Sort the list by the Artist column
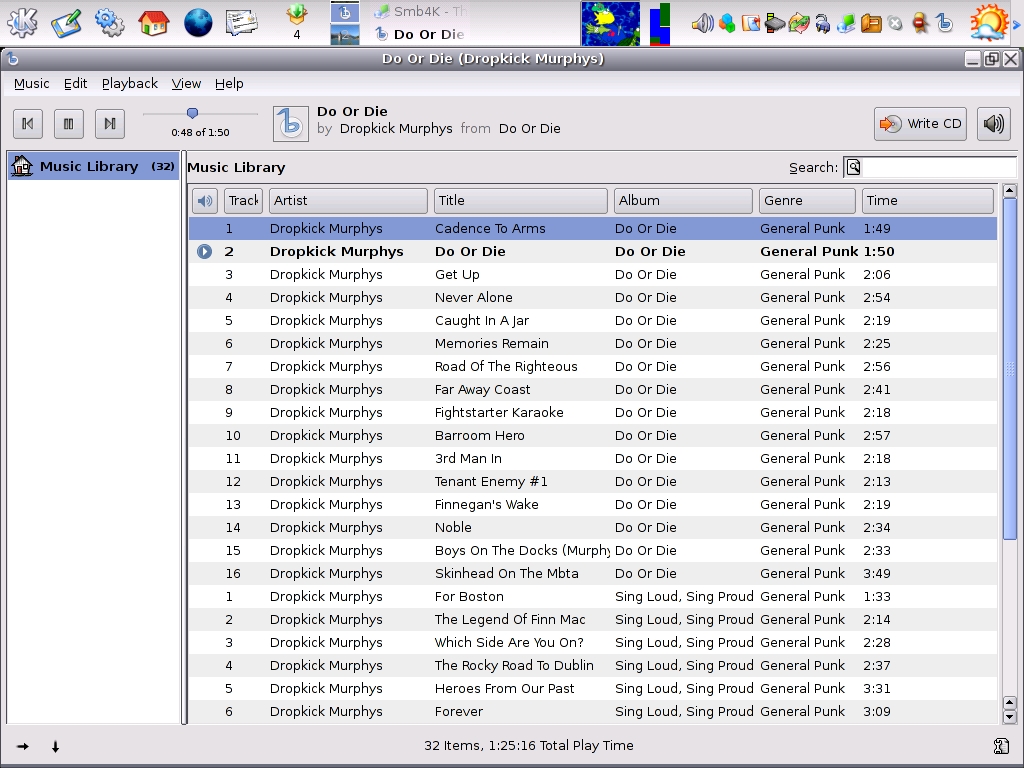This screenshot has width=1024, height=768. coord(348,201)
